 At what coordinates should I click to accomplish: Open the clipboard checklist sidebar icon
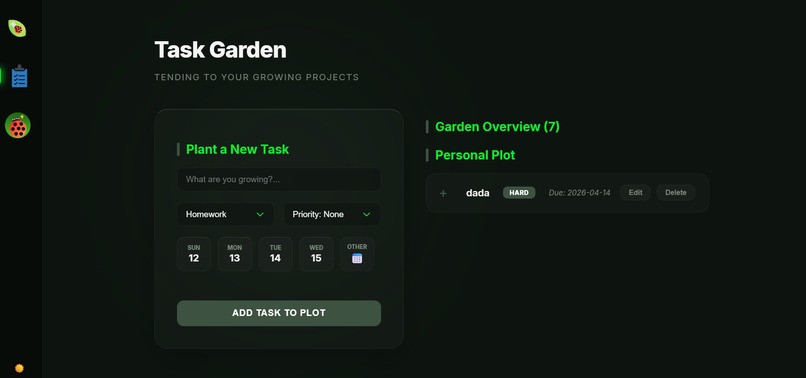[20, 76]
